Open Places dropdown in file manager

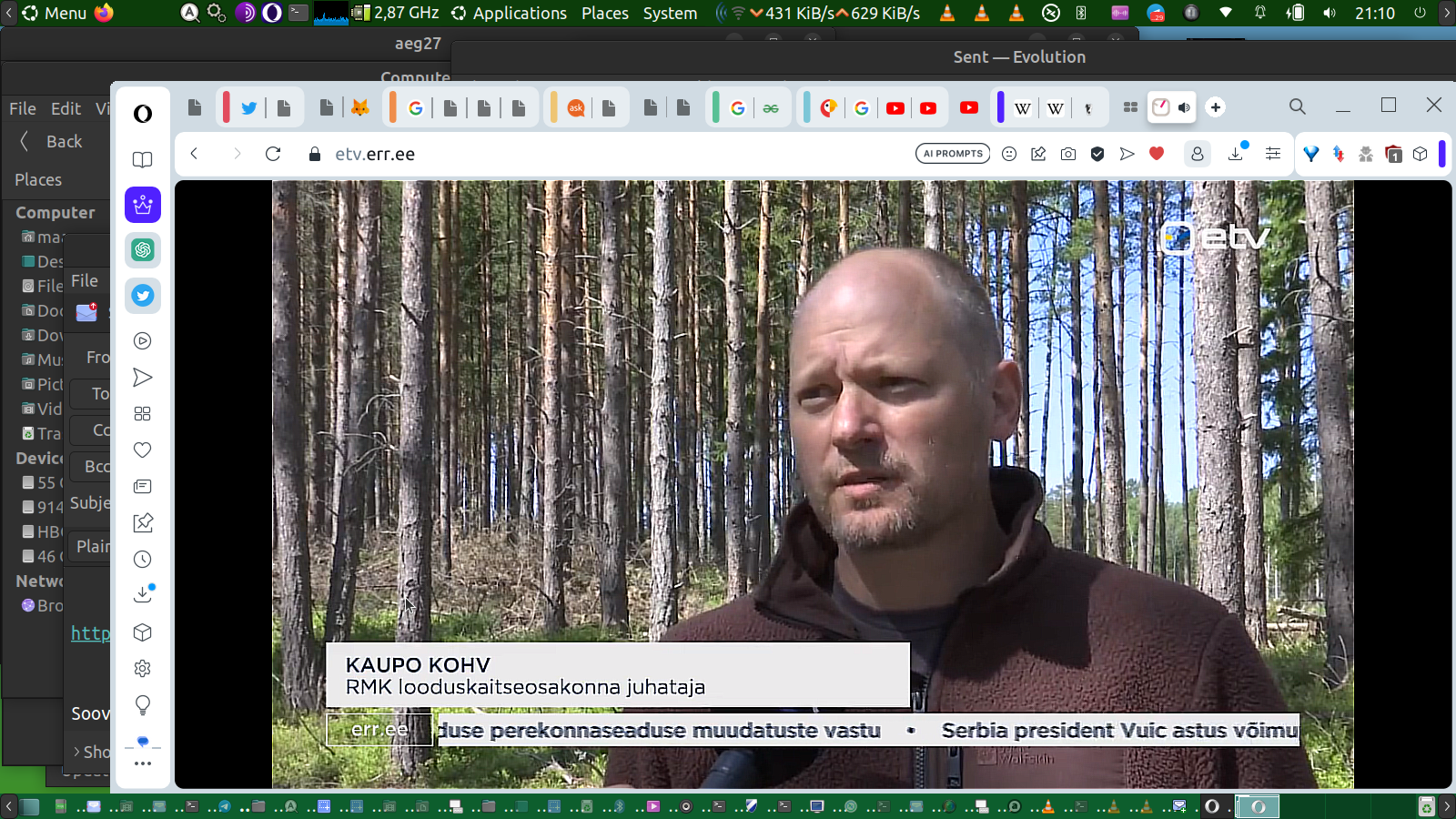click(38, 179)
